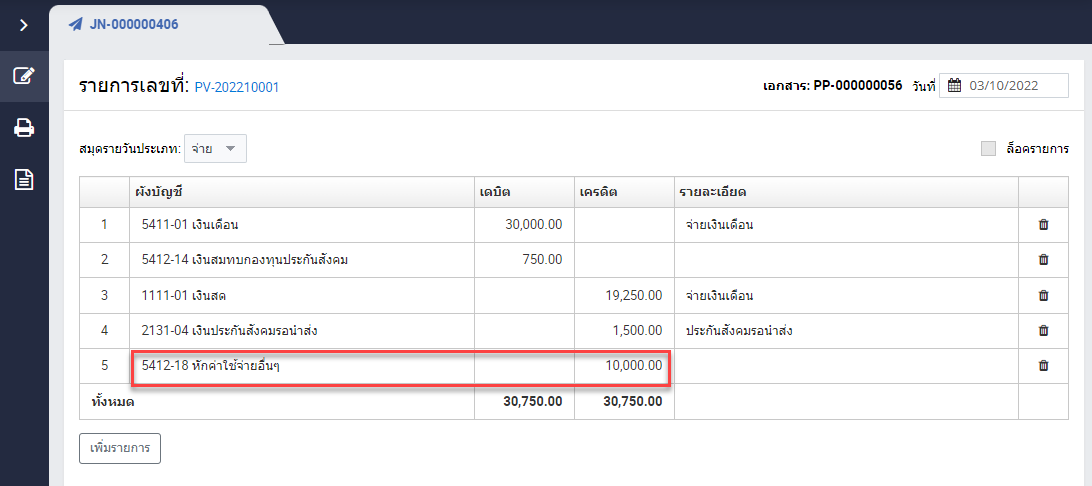Click the credit value 19,250.00

634,295
